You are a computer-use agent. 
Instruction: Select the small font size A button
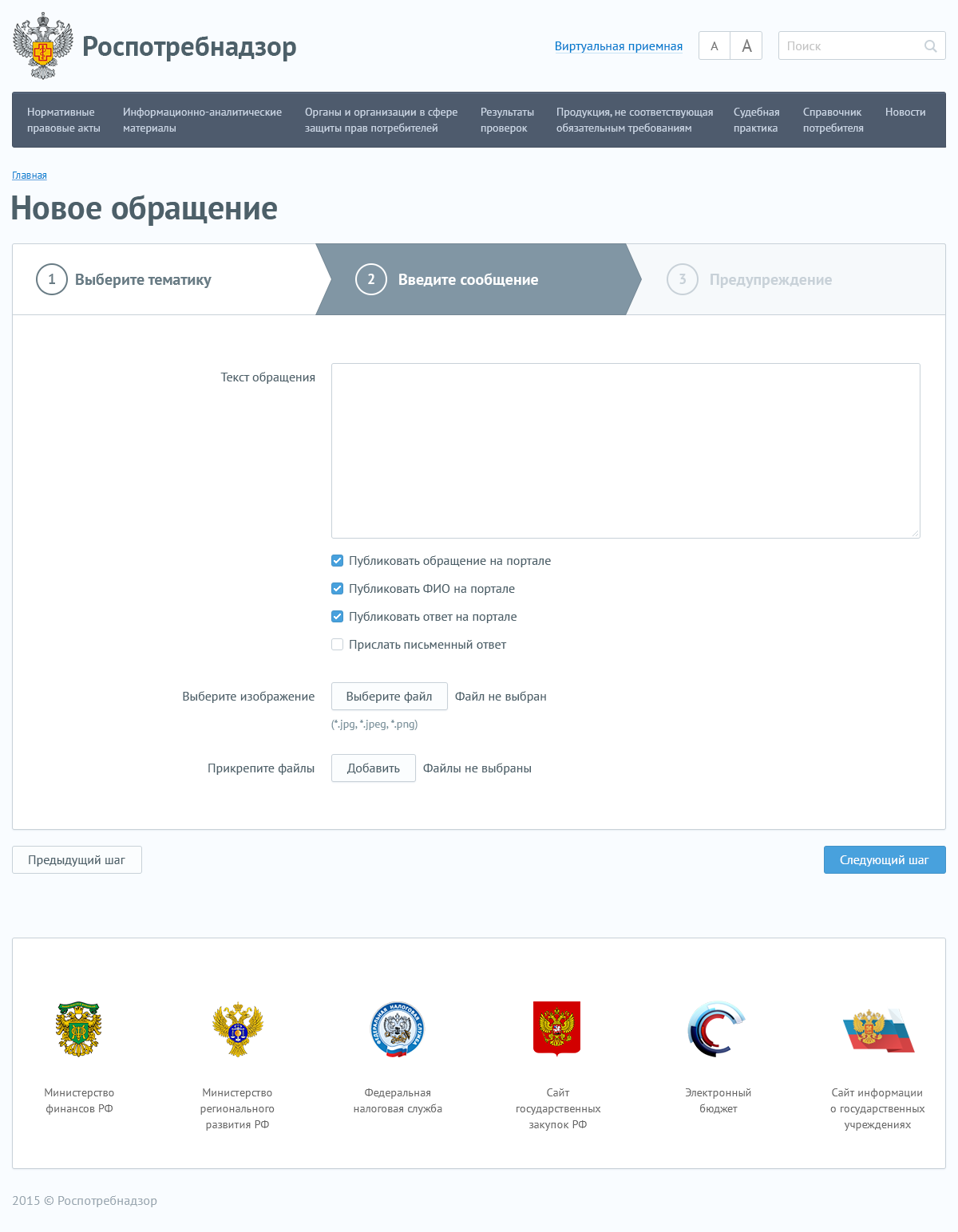[x=715, y=46]
